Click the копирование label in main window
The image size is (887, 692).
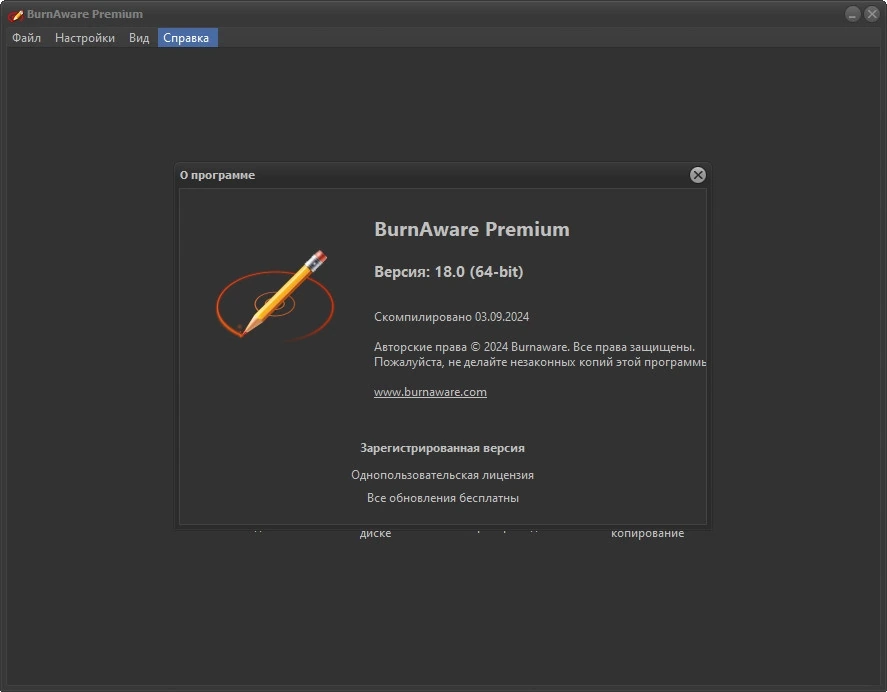[647, 534]
